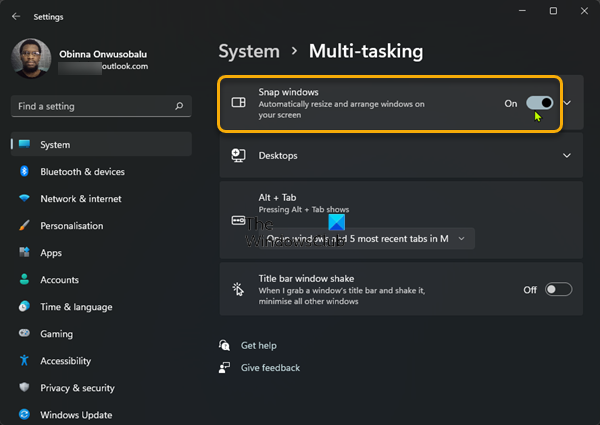This screenshot has width=600, height=425.
Task: Turn off the Snap windows toggle
Action: [x=539, y=103]
